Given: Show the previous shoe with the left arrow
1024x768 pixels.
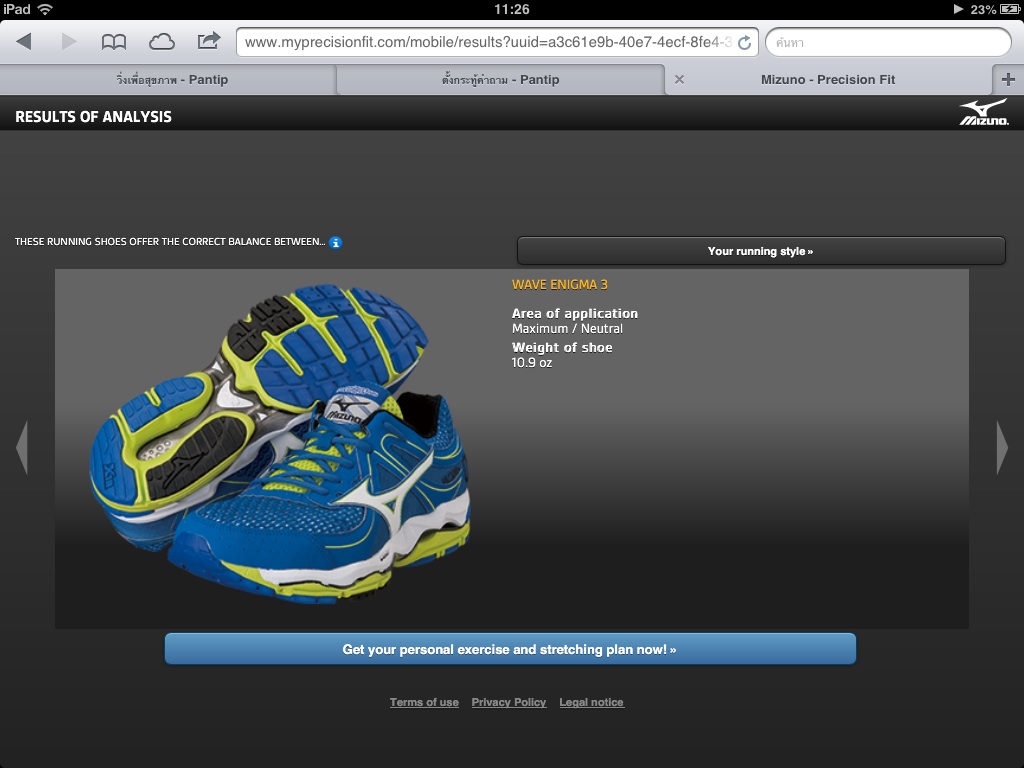Looking at the screenshot, I should point(22,447).
